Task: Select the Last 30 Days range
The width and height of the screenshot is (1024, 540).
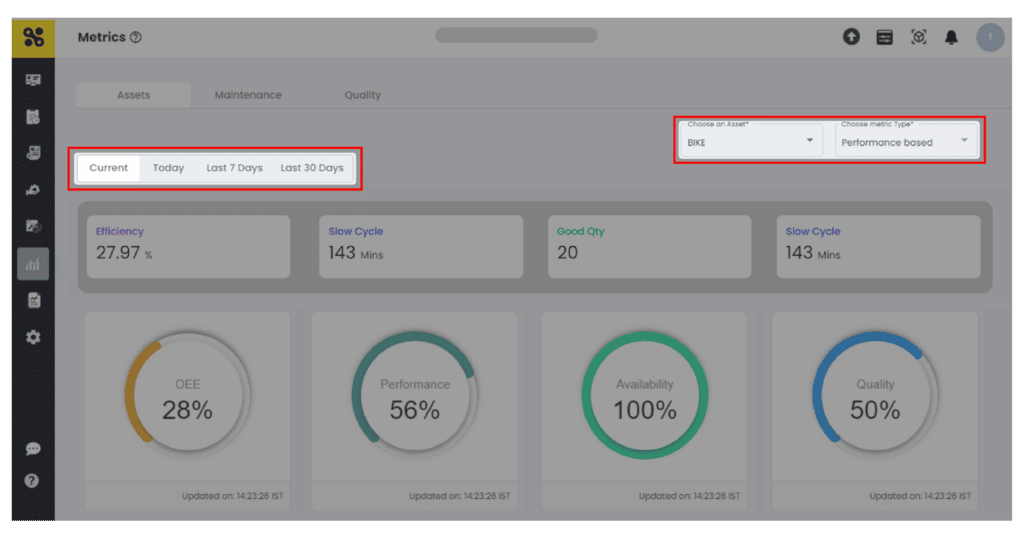Action: [312, 168]
